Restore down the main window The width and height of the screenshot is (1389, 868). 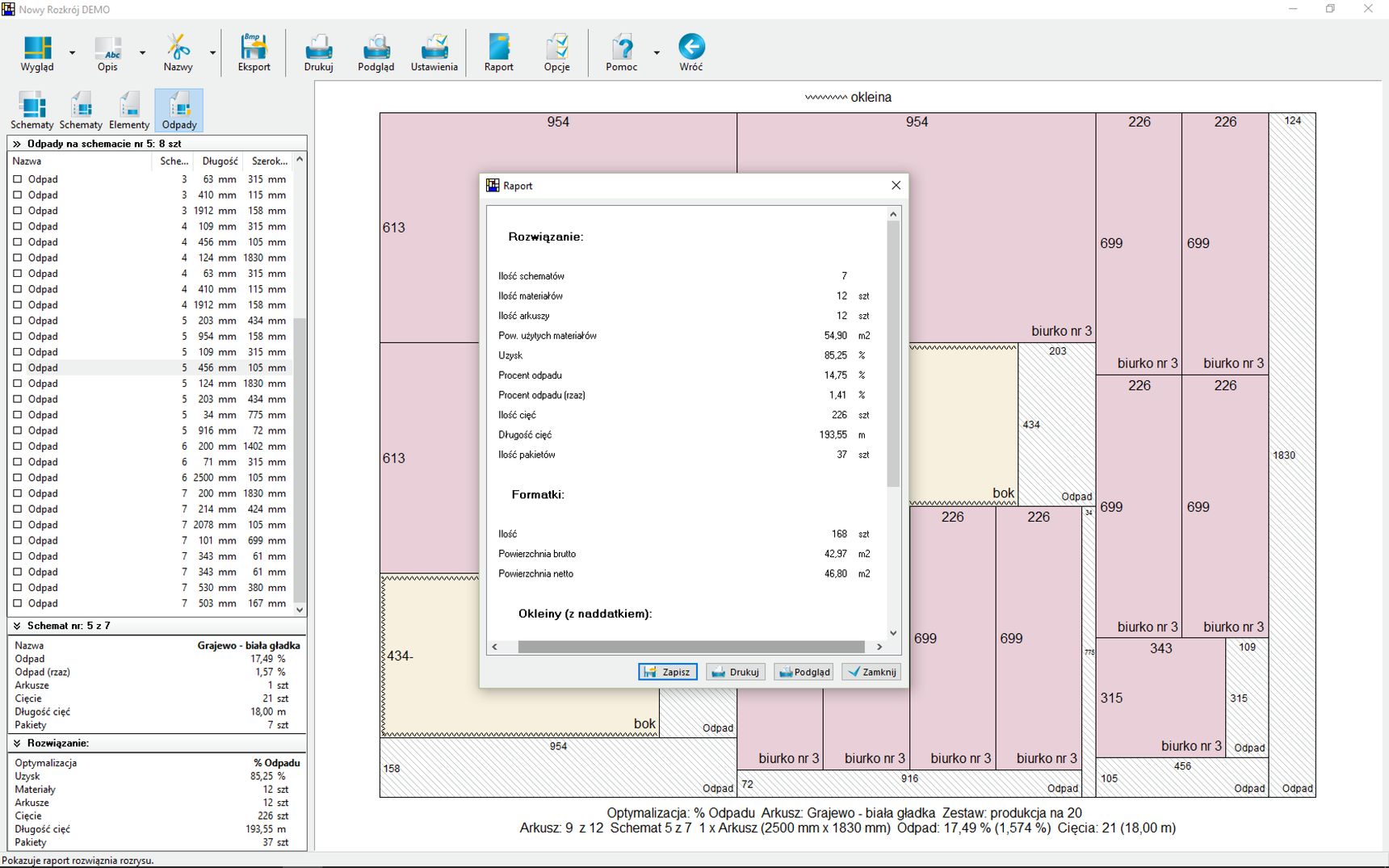(x=1330, y=9)
